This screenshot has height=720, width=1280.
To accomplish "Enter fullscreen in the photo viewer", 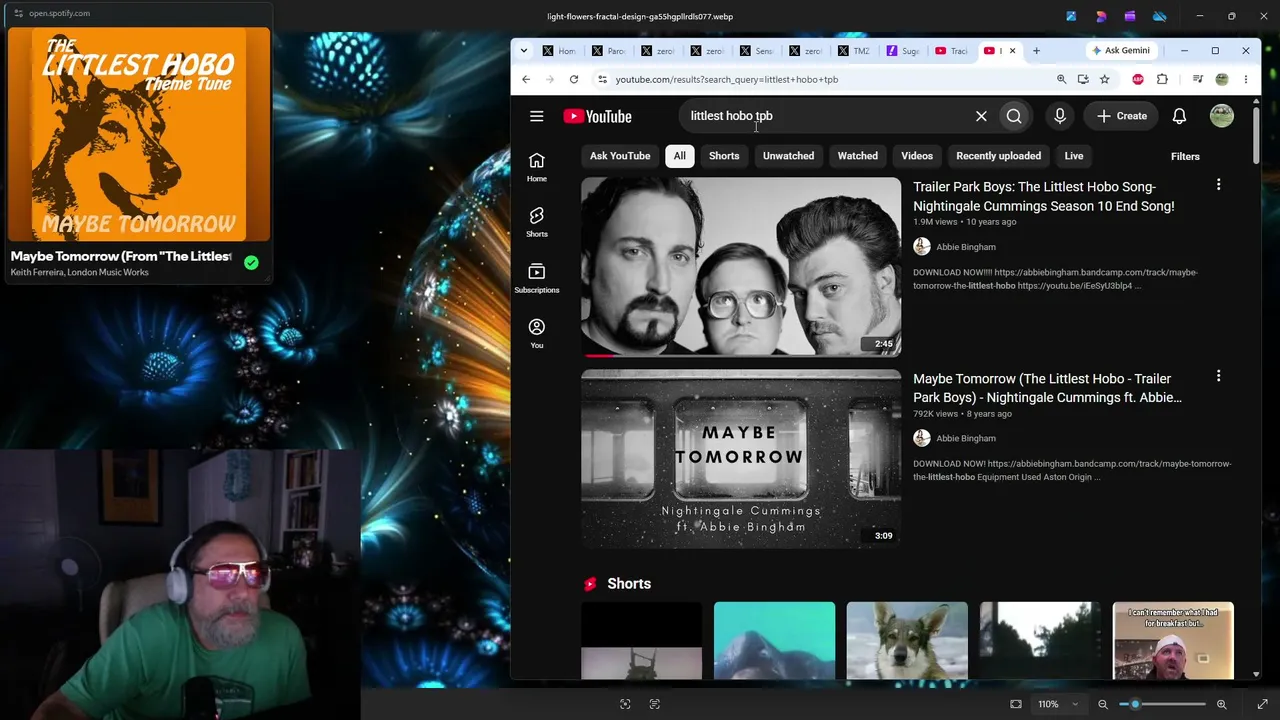I will coord(1263,704).
